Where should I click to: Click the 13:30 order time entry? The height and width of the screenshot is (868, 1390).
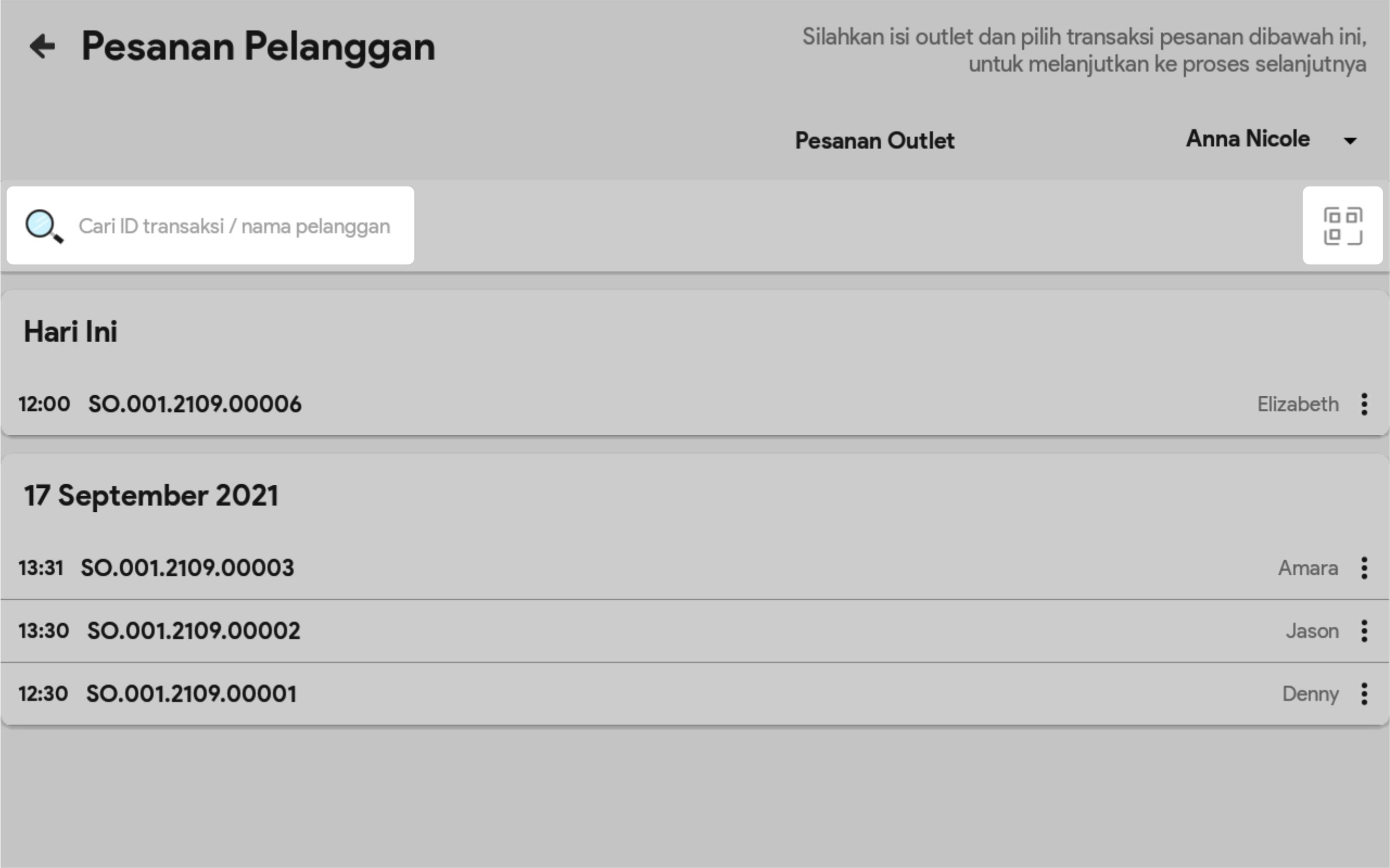pyautogui.click(x=44, y=631)
